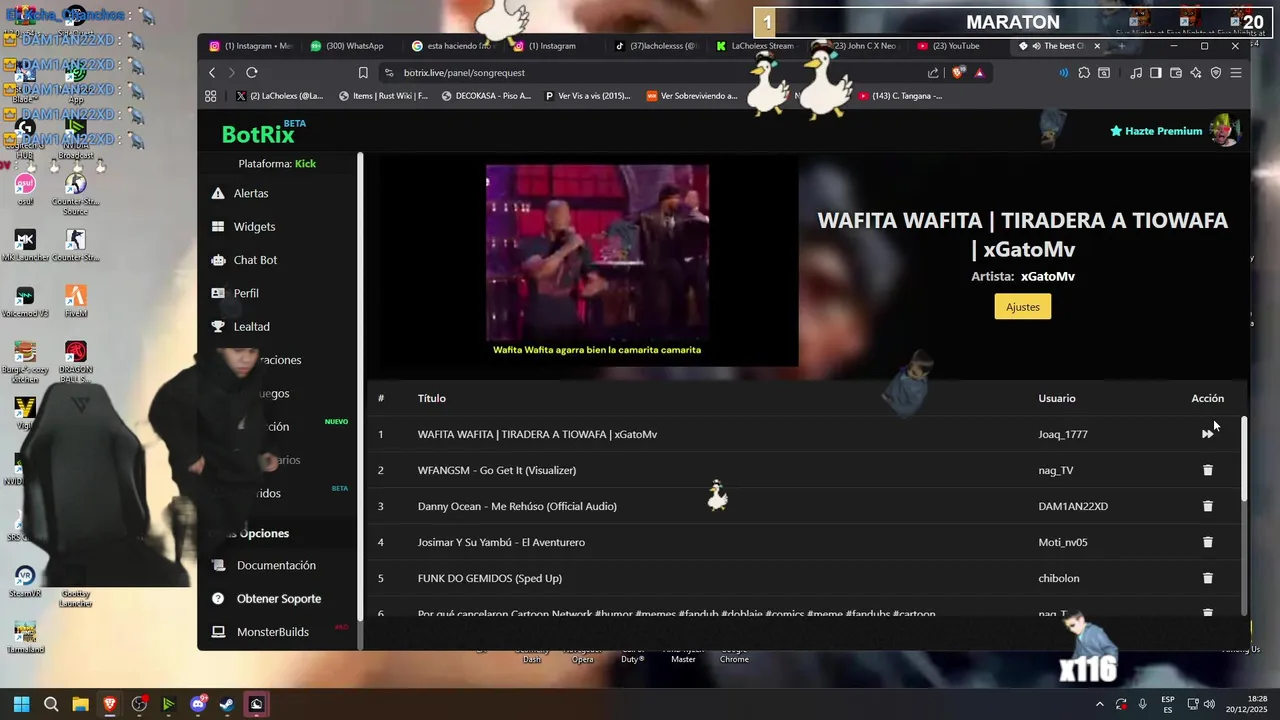This screenshot has height=720, width=1280.
Task: Open Items Rust Wiki bookmark
Action: click(x=383, y=96)
